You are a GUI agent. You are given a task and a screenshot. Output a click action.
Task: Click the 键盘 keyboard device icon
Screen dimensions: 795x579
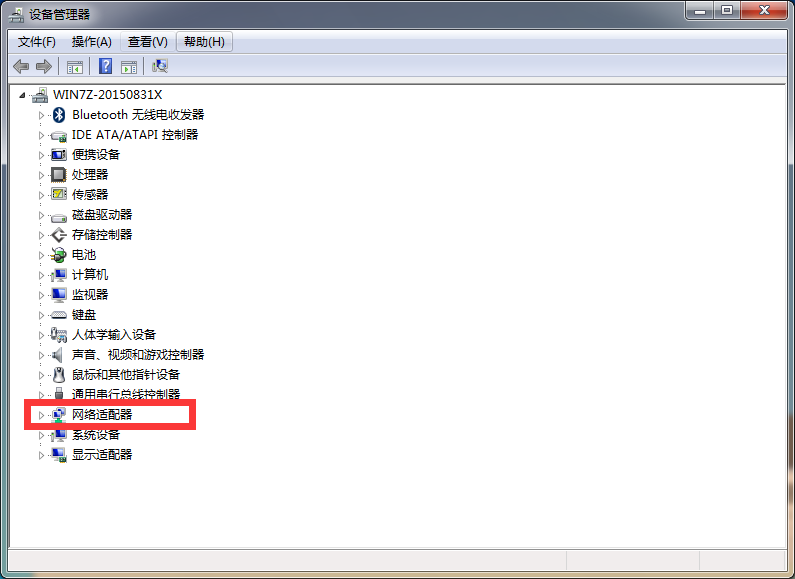[x=59, y=315]
